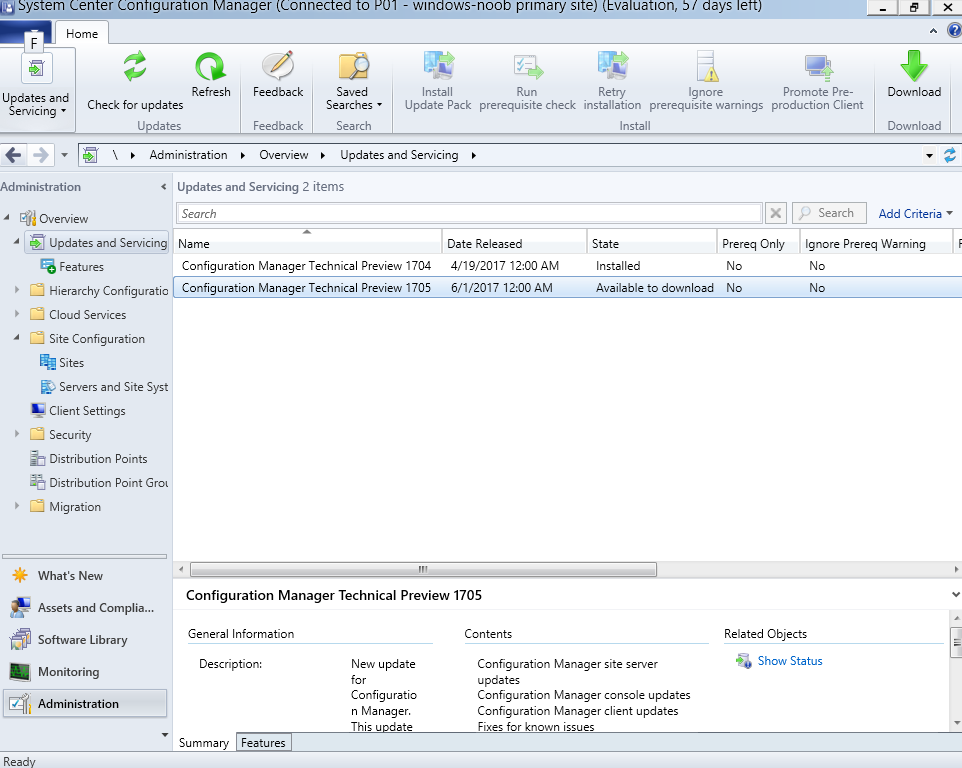The image size is (962, 768).
Task: Open the Home ribbon tab
Action: 82,34
